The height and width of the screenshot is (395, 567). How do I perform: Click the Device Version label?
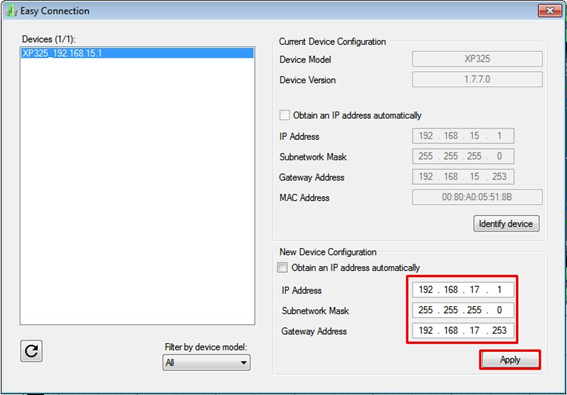(x=307, y=80)
